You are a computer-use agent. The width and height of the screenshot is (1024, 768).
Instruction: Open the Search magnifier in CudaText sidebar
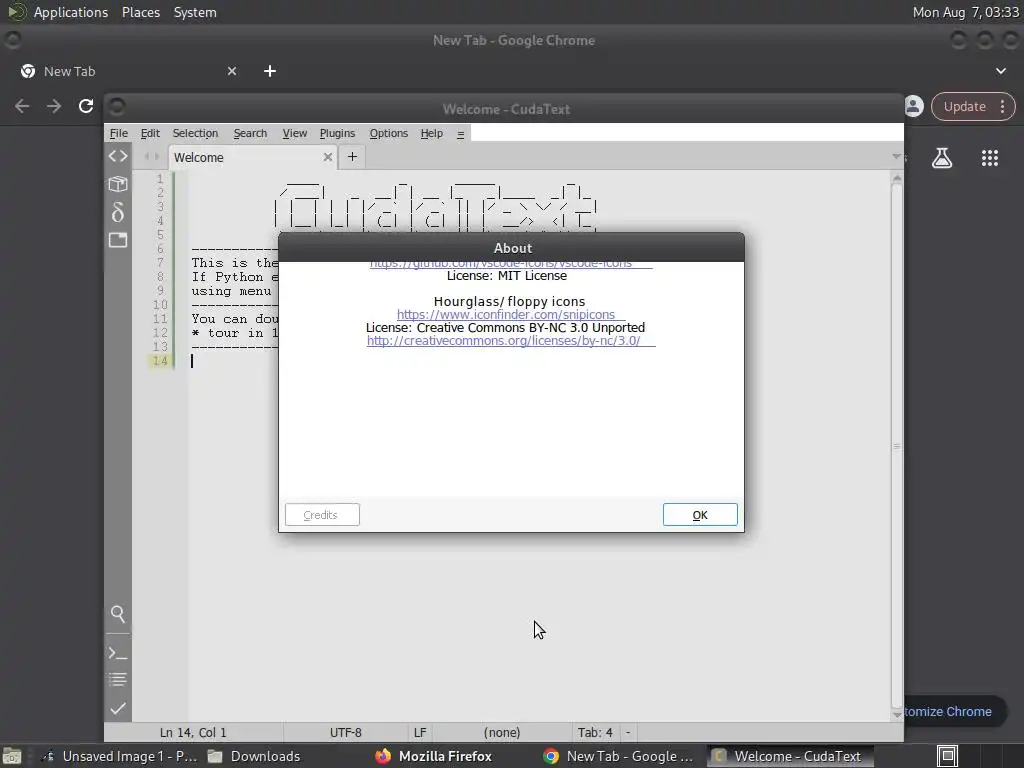click(118, 614)
